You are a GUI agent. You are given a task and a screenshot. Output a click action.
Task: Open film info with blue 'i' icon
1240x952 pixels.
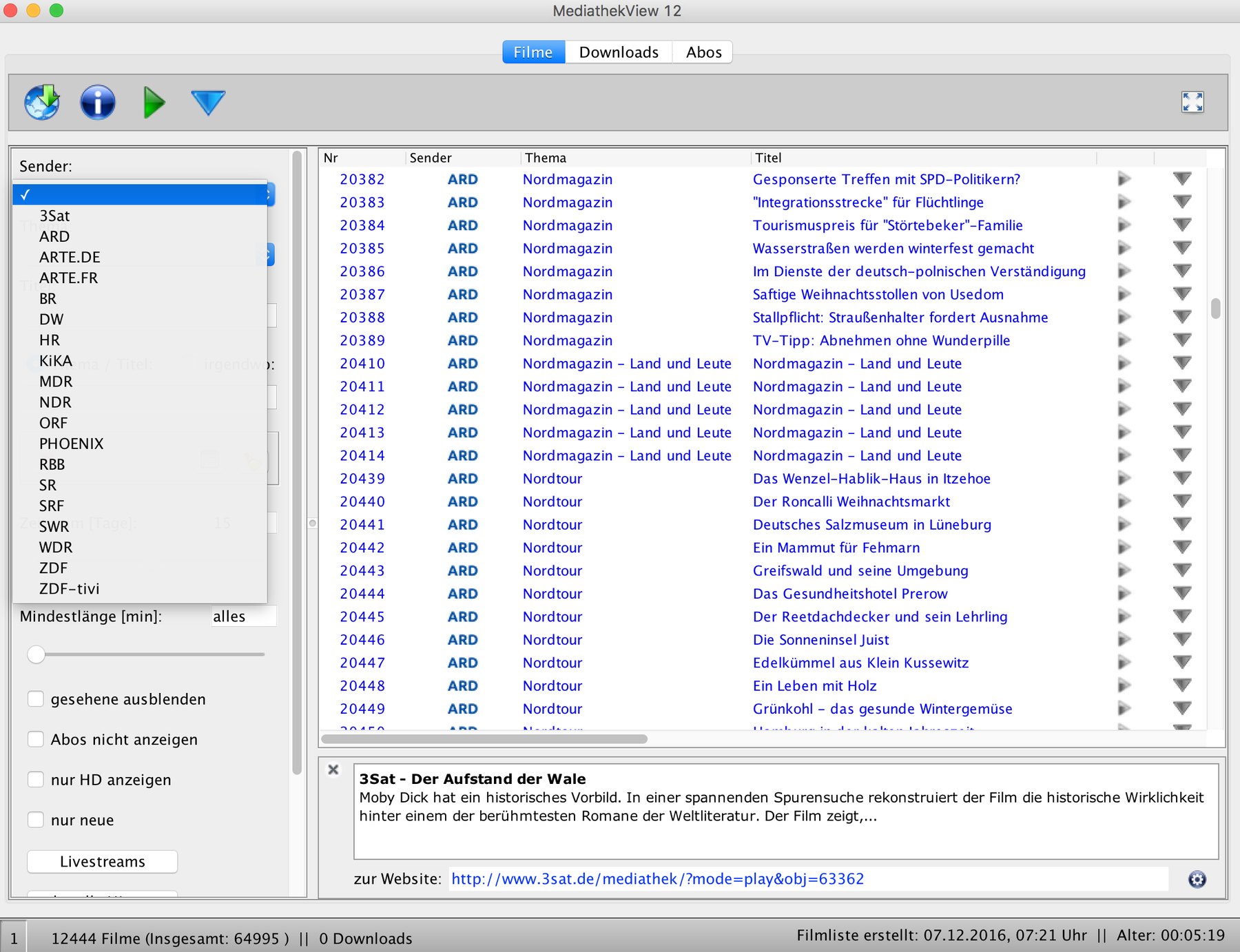98,102
